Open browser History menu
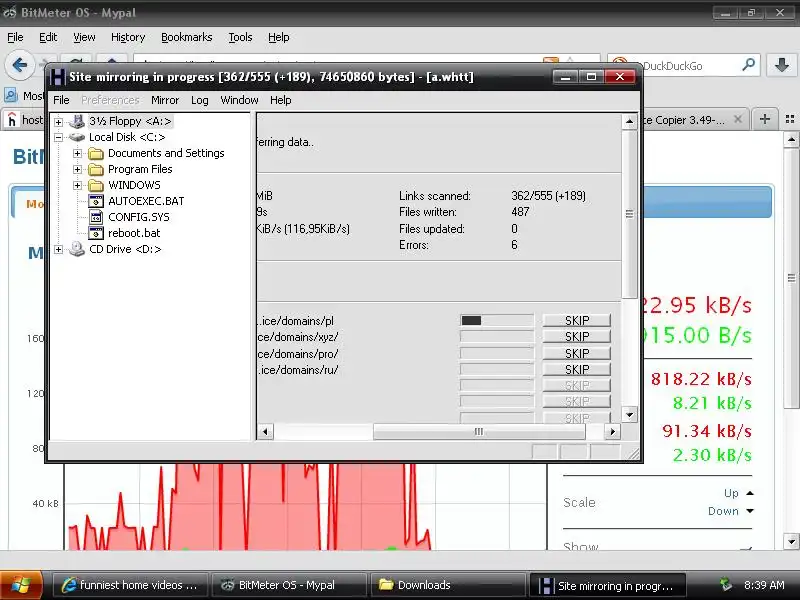 click(x=128, y=37)
